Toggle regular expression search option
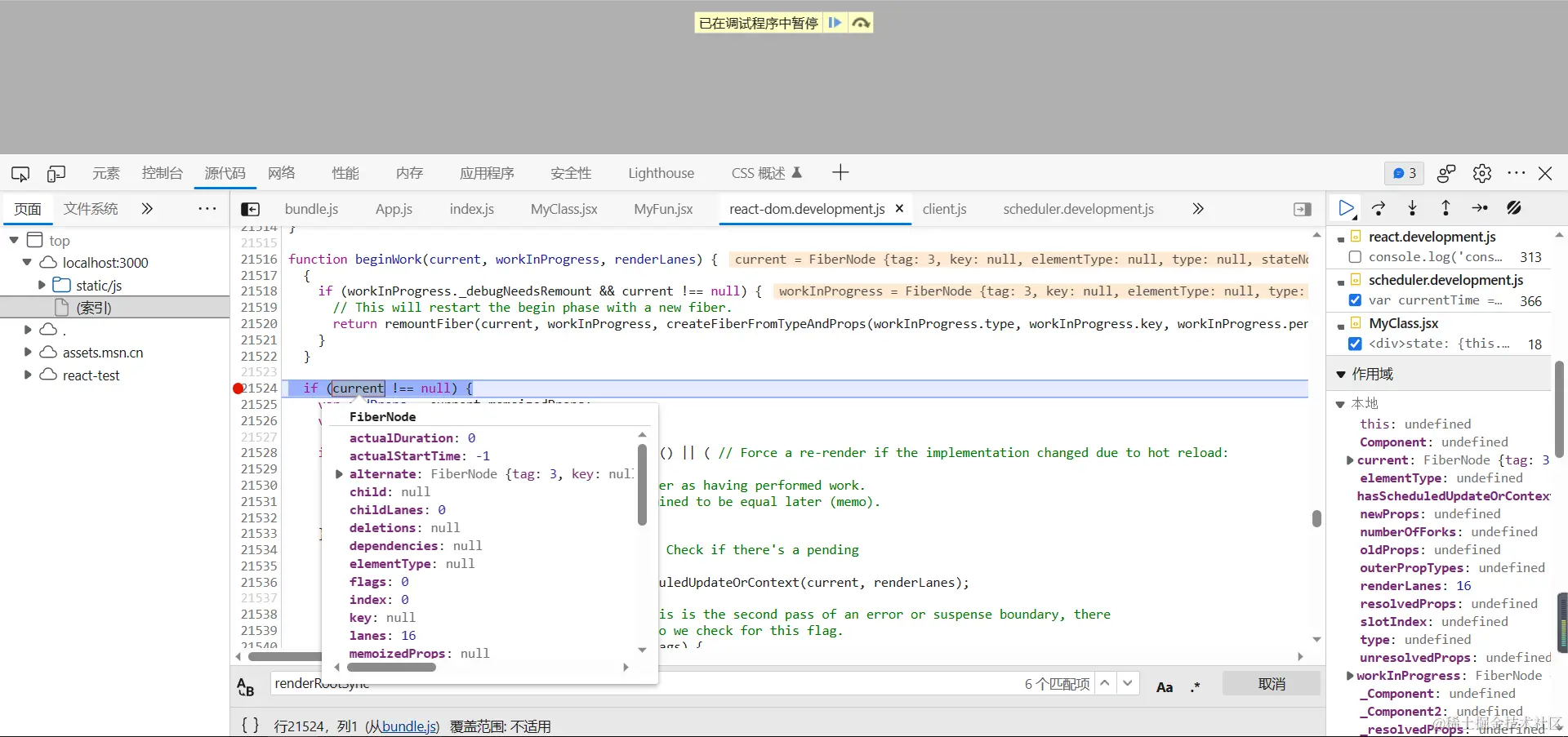The width and height of the screenshot is (1568, 737). pos(1196,686)
